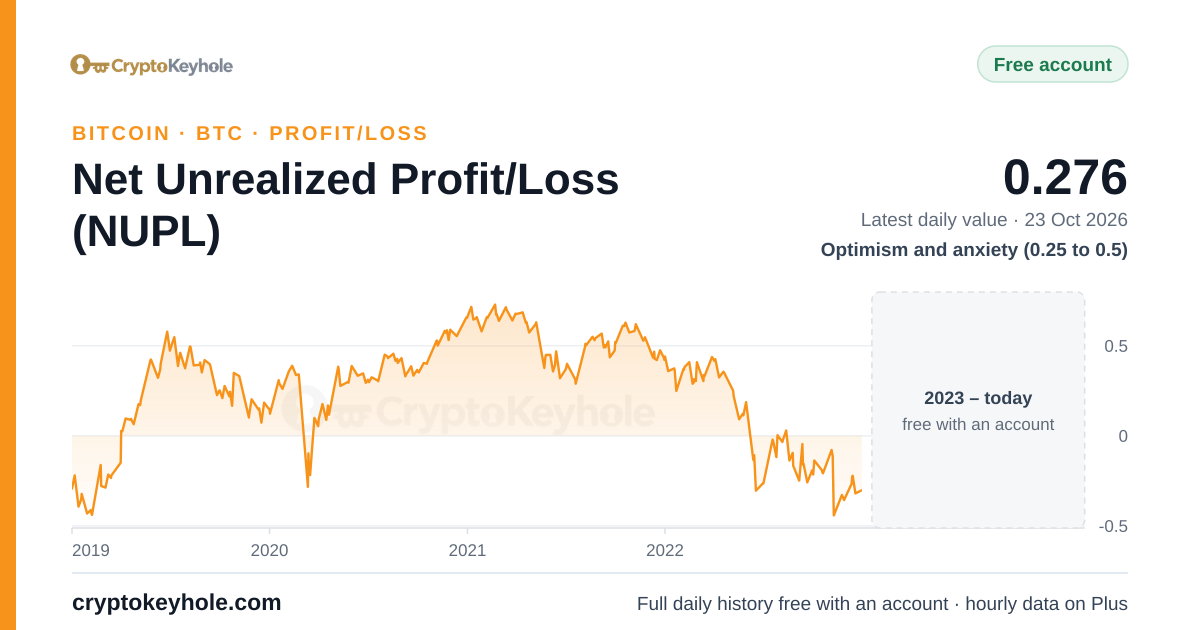Open the CryptoKeyhole brand name link

[x=172, y=66]
